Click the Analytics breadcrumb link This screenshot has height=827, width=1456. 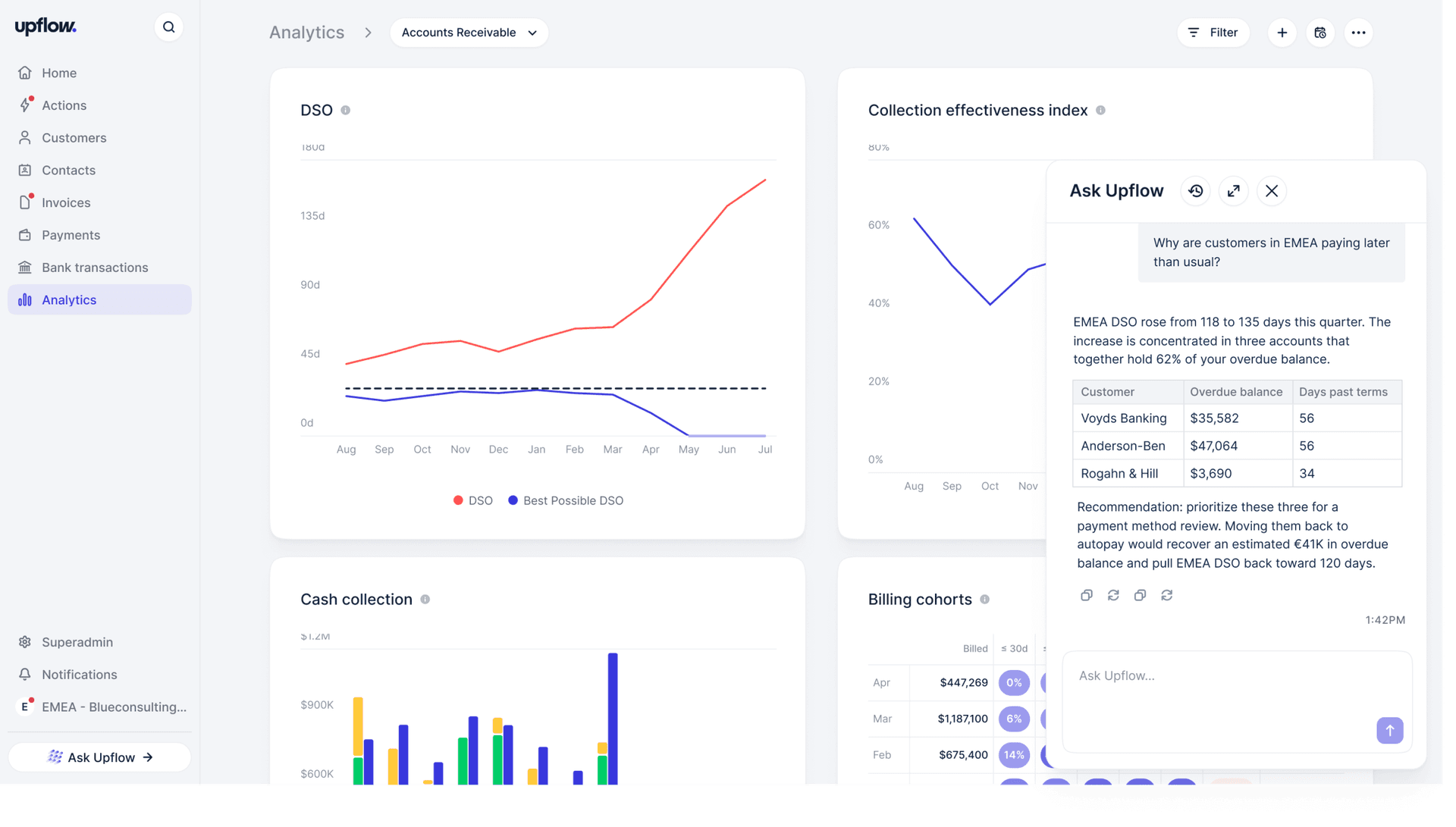(306, 33)
